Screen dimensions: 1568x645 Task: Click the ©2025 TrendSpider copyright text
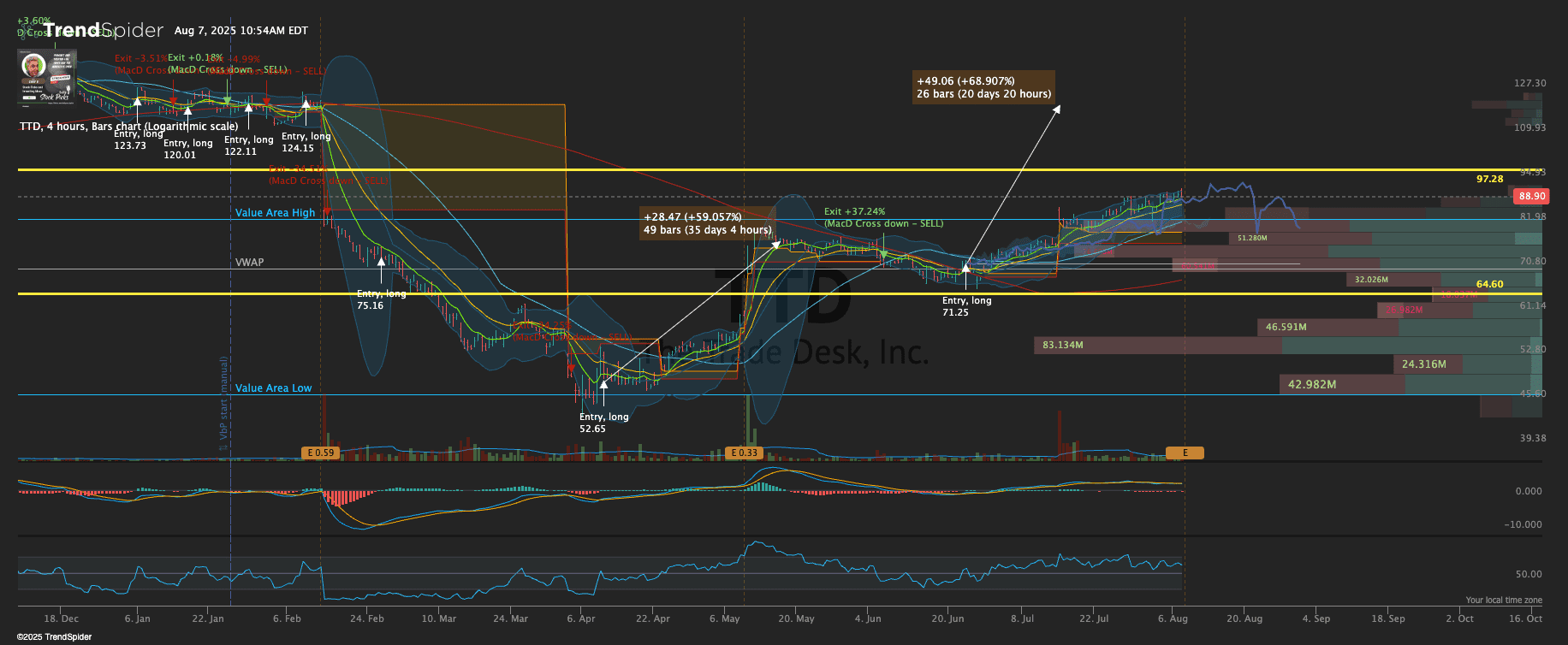click(x=55, y=636)
